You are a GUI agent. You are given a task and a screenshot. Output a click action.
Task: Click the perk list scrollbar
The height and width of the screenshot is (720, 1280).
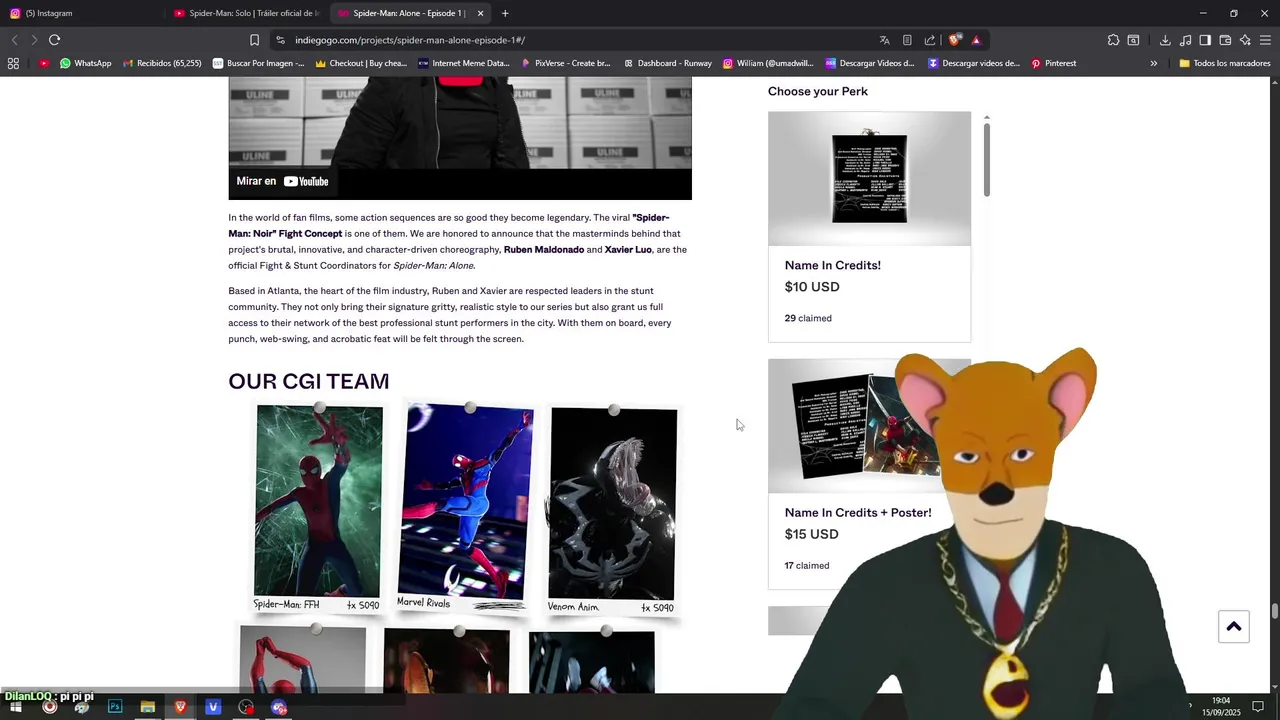tap(986, 160)
